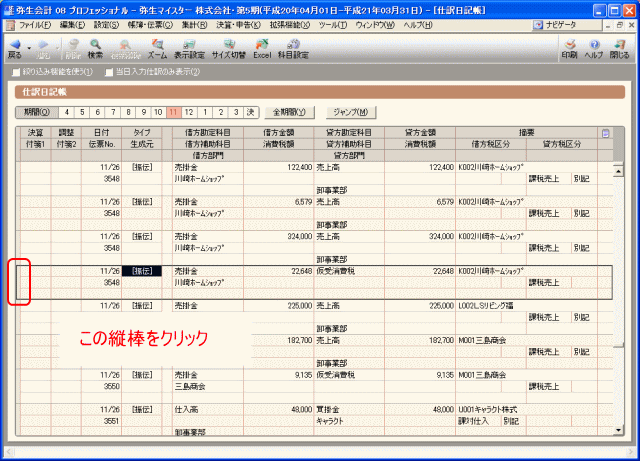
Task: Select month 8 in the period bar
Action: pos(128,112)
